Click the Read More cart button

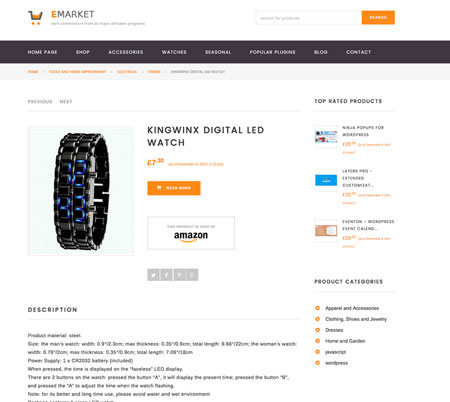point(174,188)
